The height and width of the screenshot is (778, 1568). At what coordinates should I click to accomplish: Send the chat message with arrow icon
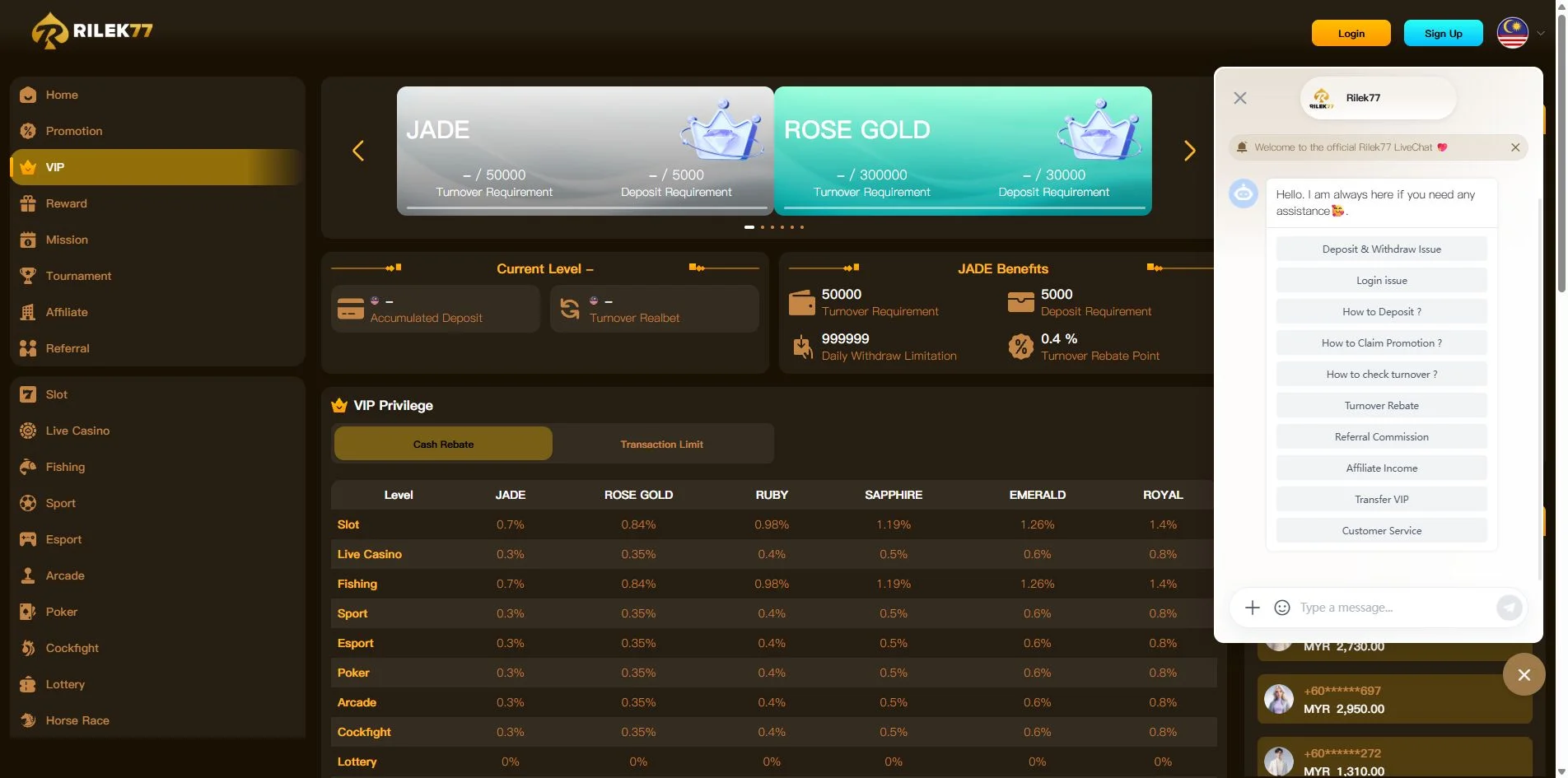pos(1509,608)
